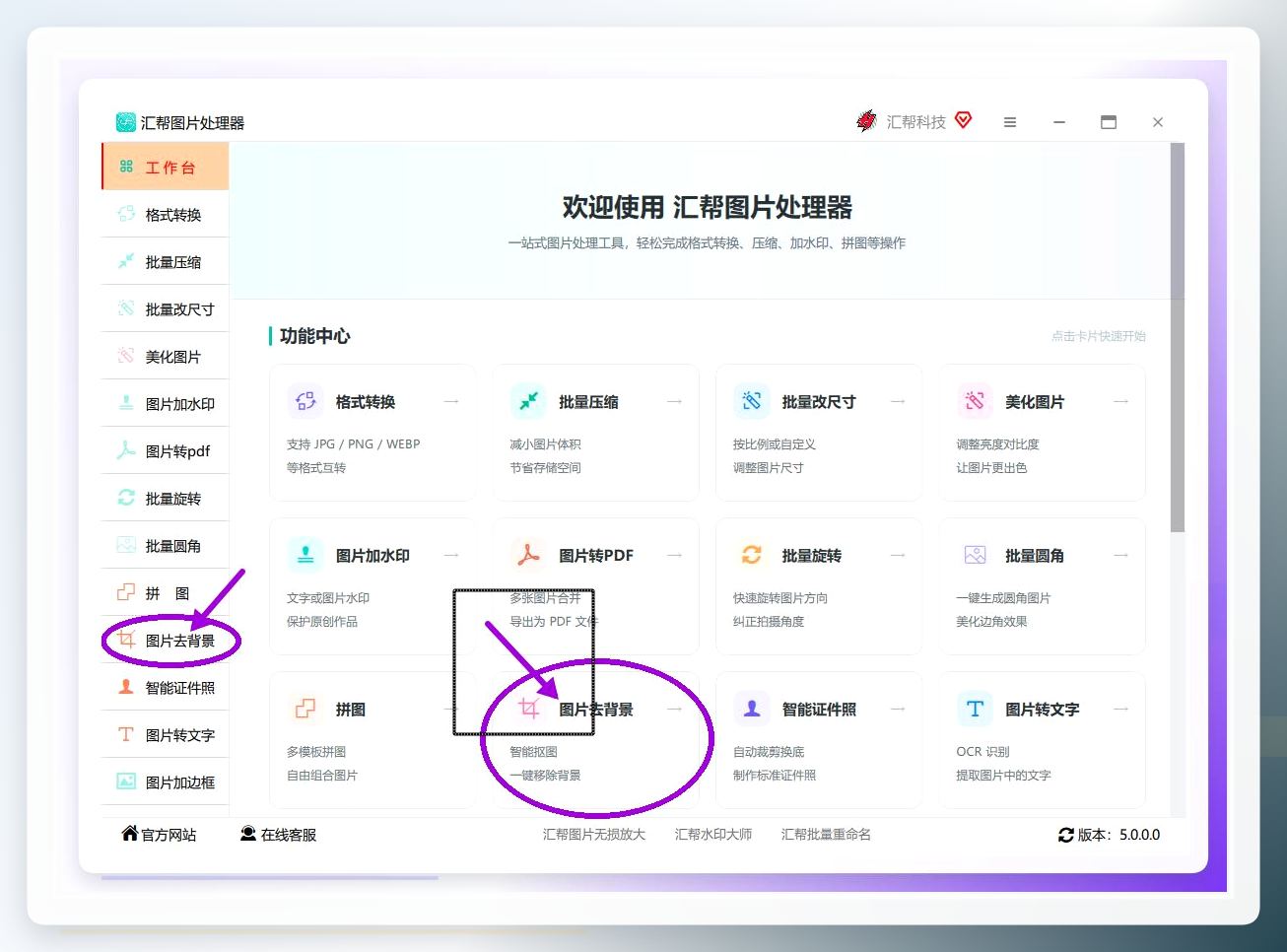Open the 官方网站 link
This screenshot has width=1287, height=952.
pos(159,835)
